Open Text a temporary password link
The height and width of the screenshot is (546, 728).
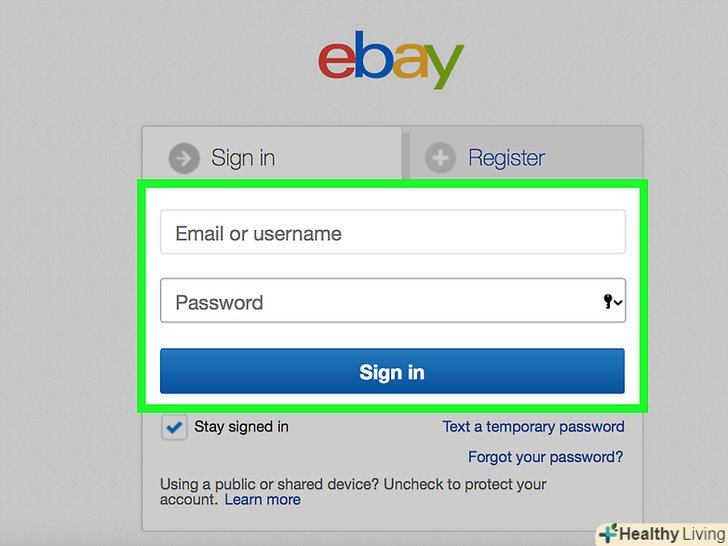(533, 426)
